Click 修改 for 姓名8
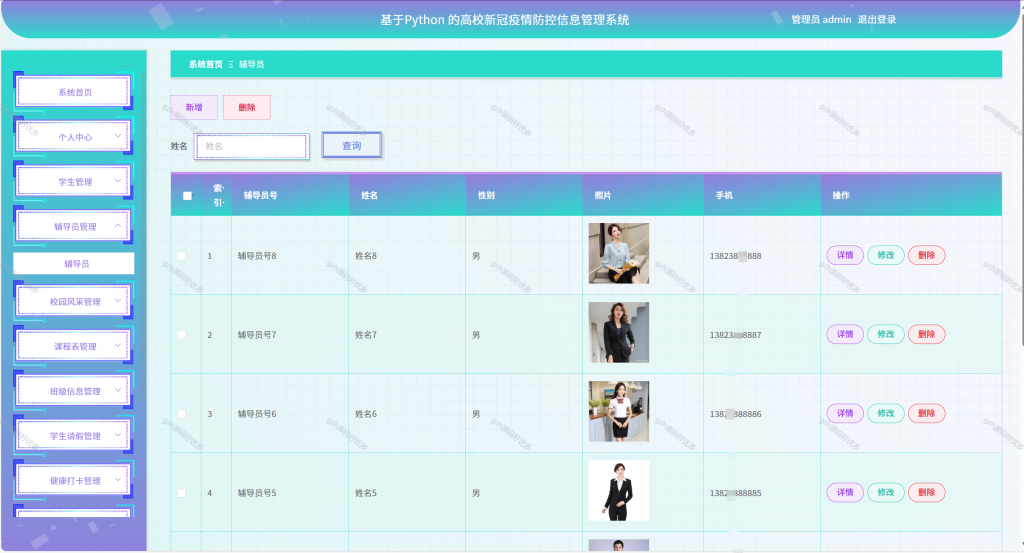1024x553 pixels. (886, 255)
